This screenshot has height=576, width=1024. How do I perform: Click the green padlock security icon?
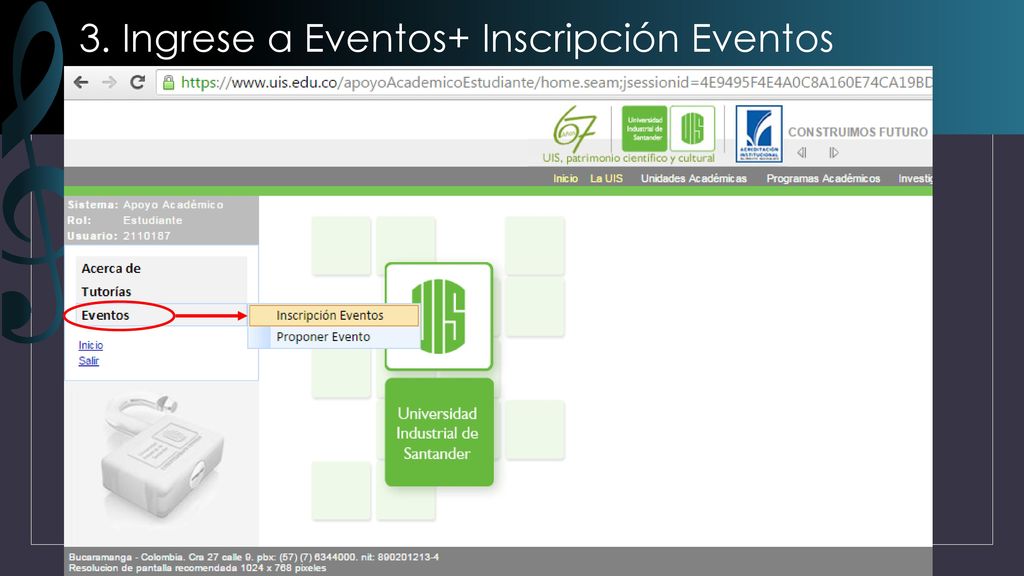tap(168, 83)
